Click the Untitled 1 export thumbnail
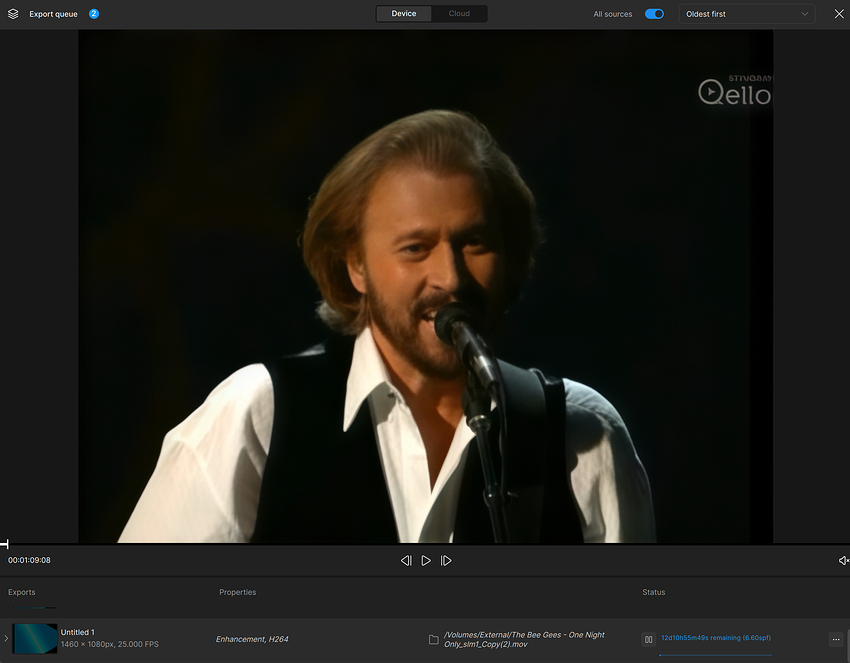The image size is (850, 663). (35, 638)
